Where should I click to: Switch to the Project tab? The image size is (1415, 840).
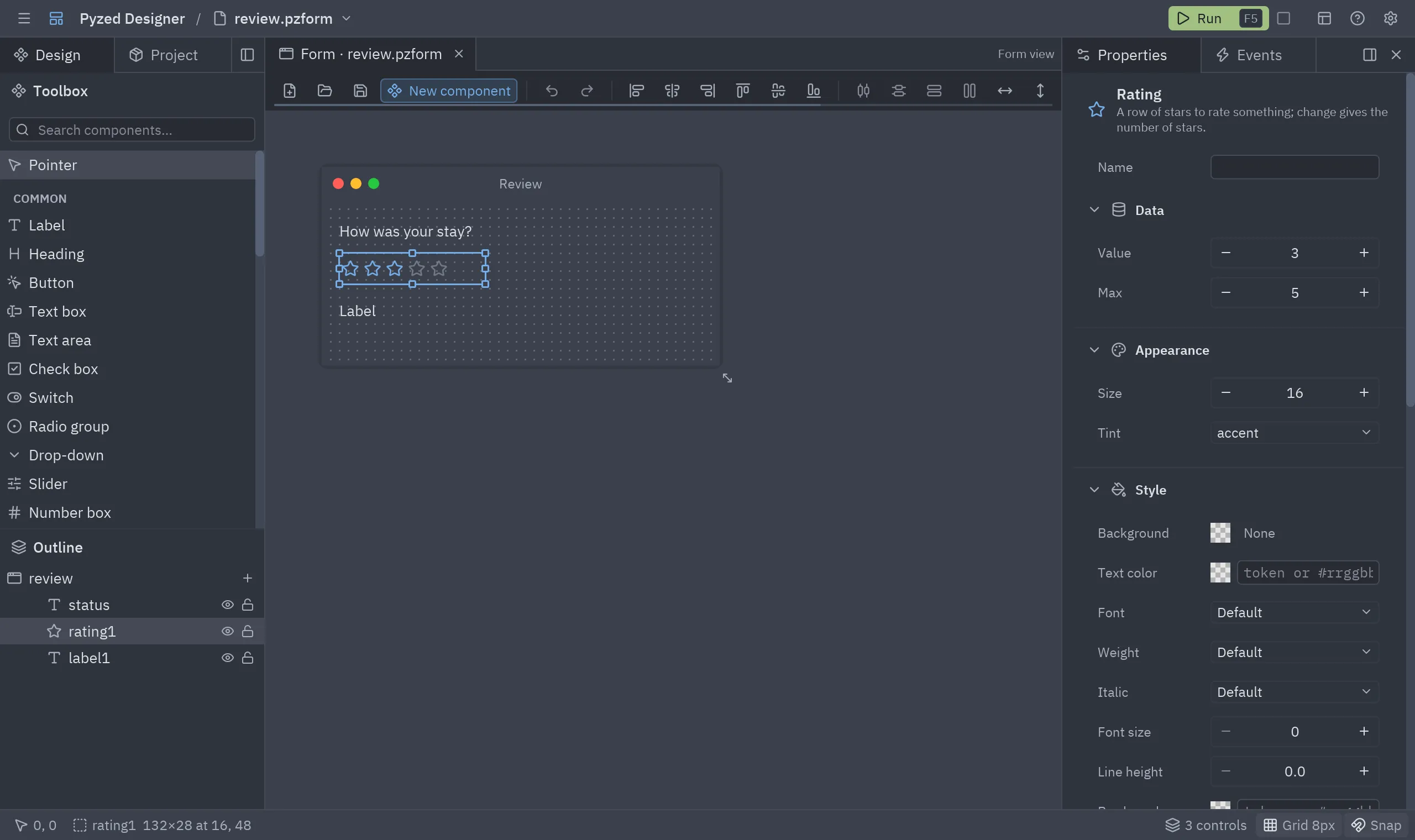pos(173,55)
